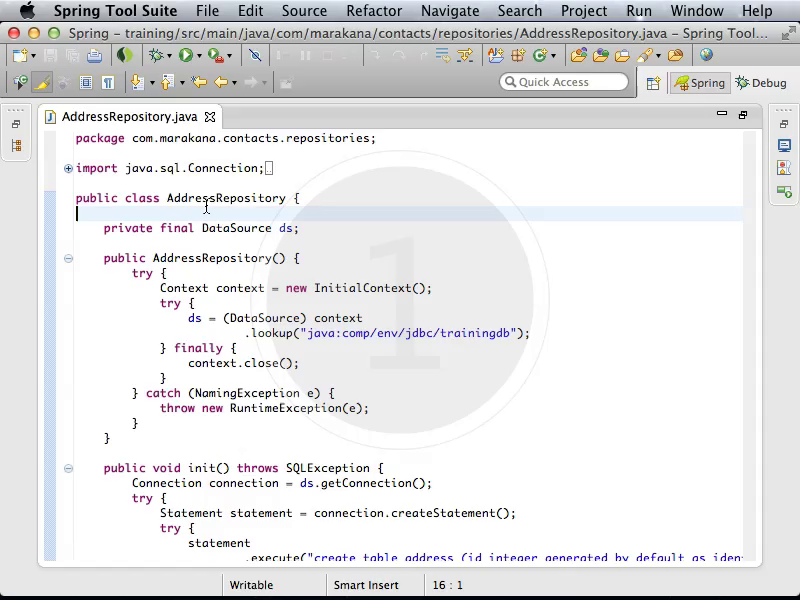Click the 16 : 1 cursor position

coord(447,585)
